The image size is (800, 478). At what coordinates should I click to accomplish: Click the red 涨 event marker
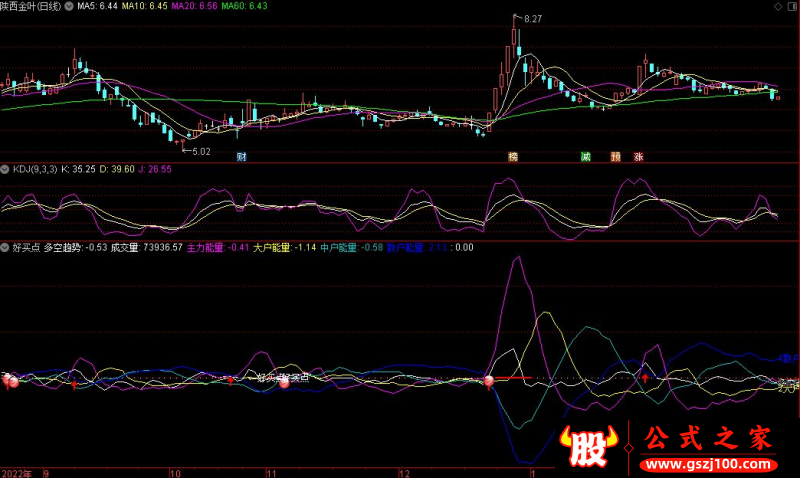pos(638,157)
